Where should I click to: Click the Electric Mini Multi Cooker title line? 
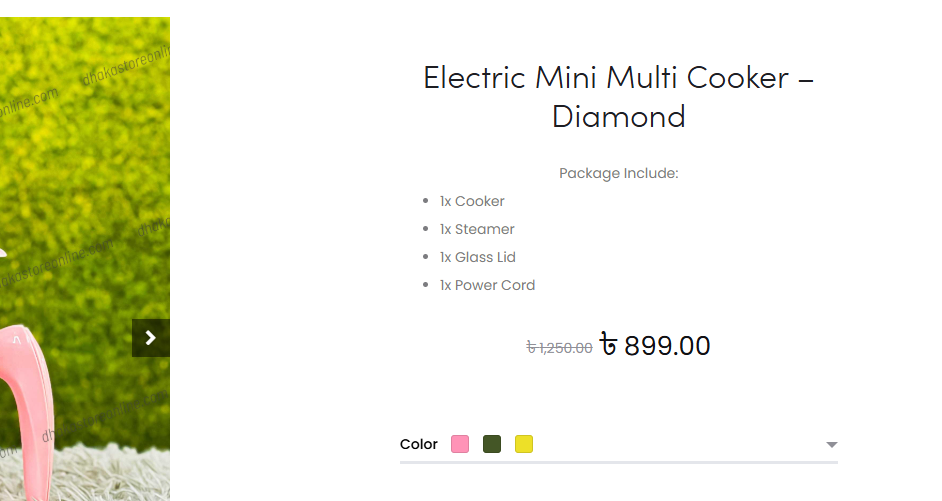[619, 78]
